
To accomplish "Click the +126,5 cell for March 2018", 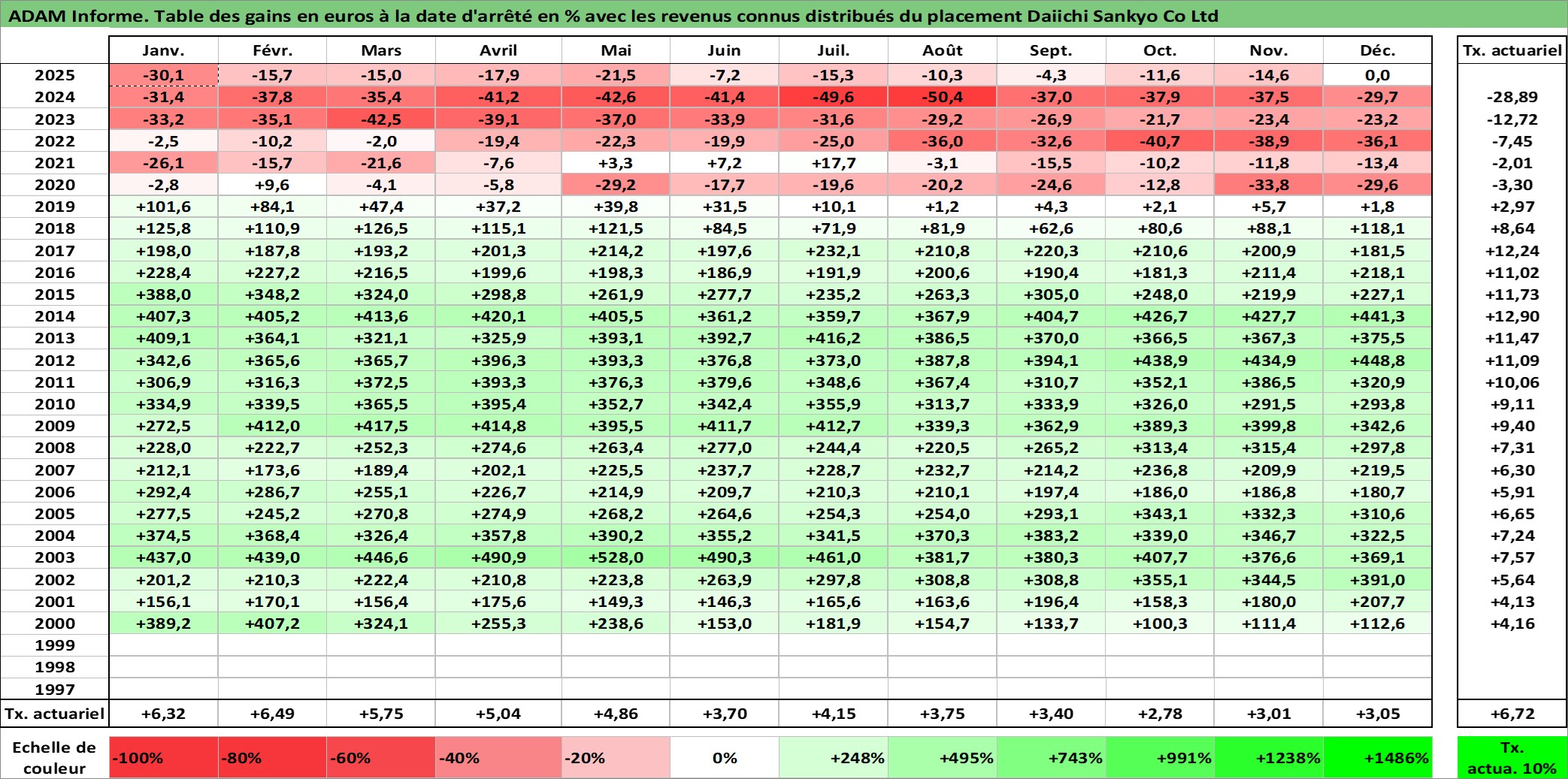I will pos(381,228).
